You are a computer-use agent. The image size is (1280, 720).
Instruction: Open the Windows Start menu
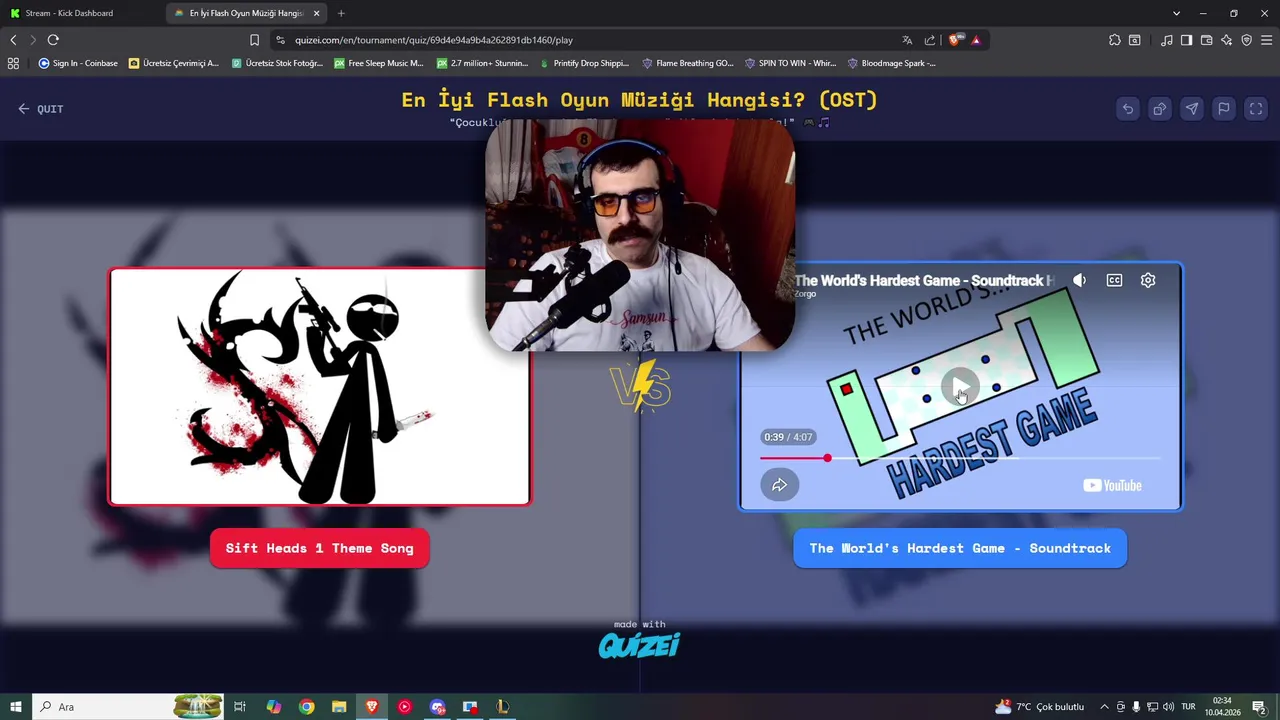pos(15,707)
